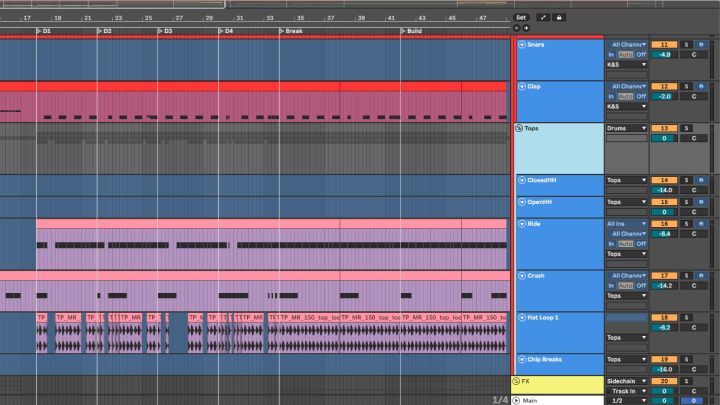The height and width of the screenshot is (405, 720).
Task: Click Chip Breaks volume value -16.0
Action: coord(664,369)
